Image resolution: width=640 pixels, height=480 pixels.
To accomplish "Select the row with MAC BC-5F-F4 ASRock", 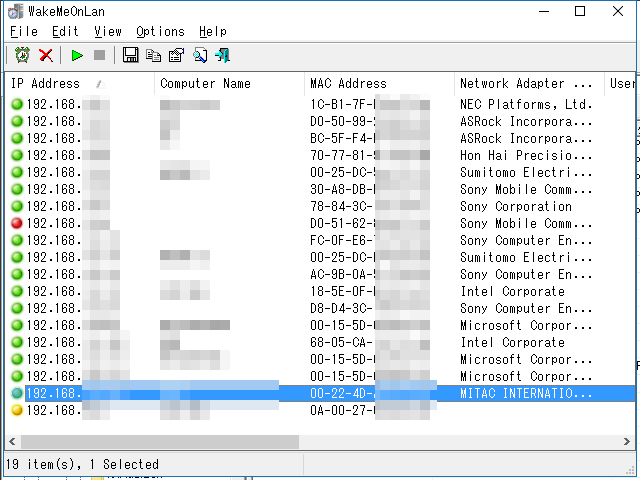I will point(320,139).
